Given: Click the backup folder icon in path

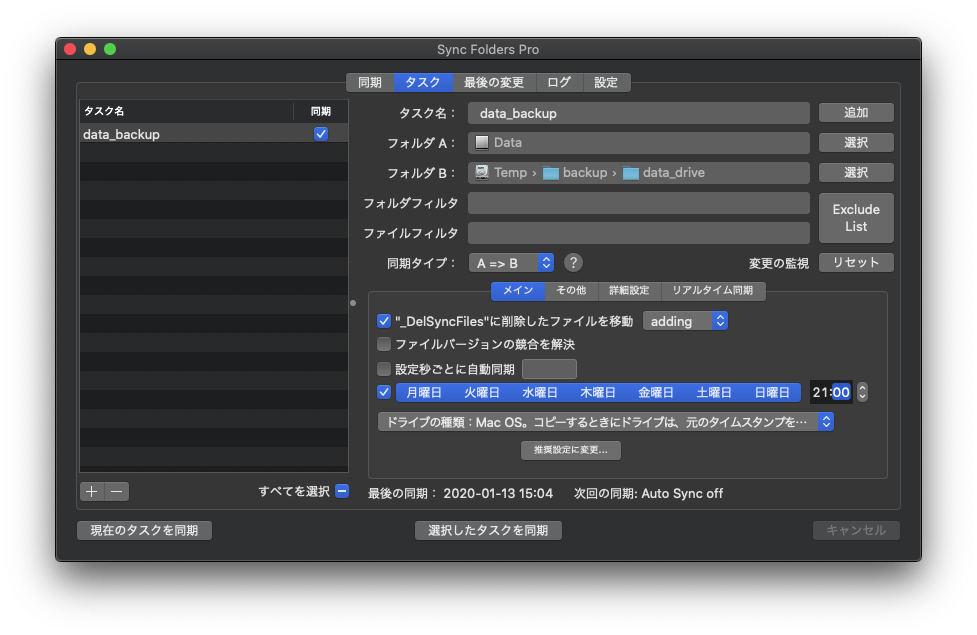Looking at the screenshot, I should pos(550,173).
